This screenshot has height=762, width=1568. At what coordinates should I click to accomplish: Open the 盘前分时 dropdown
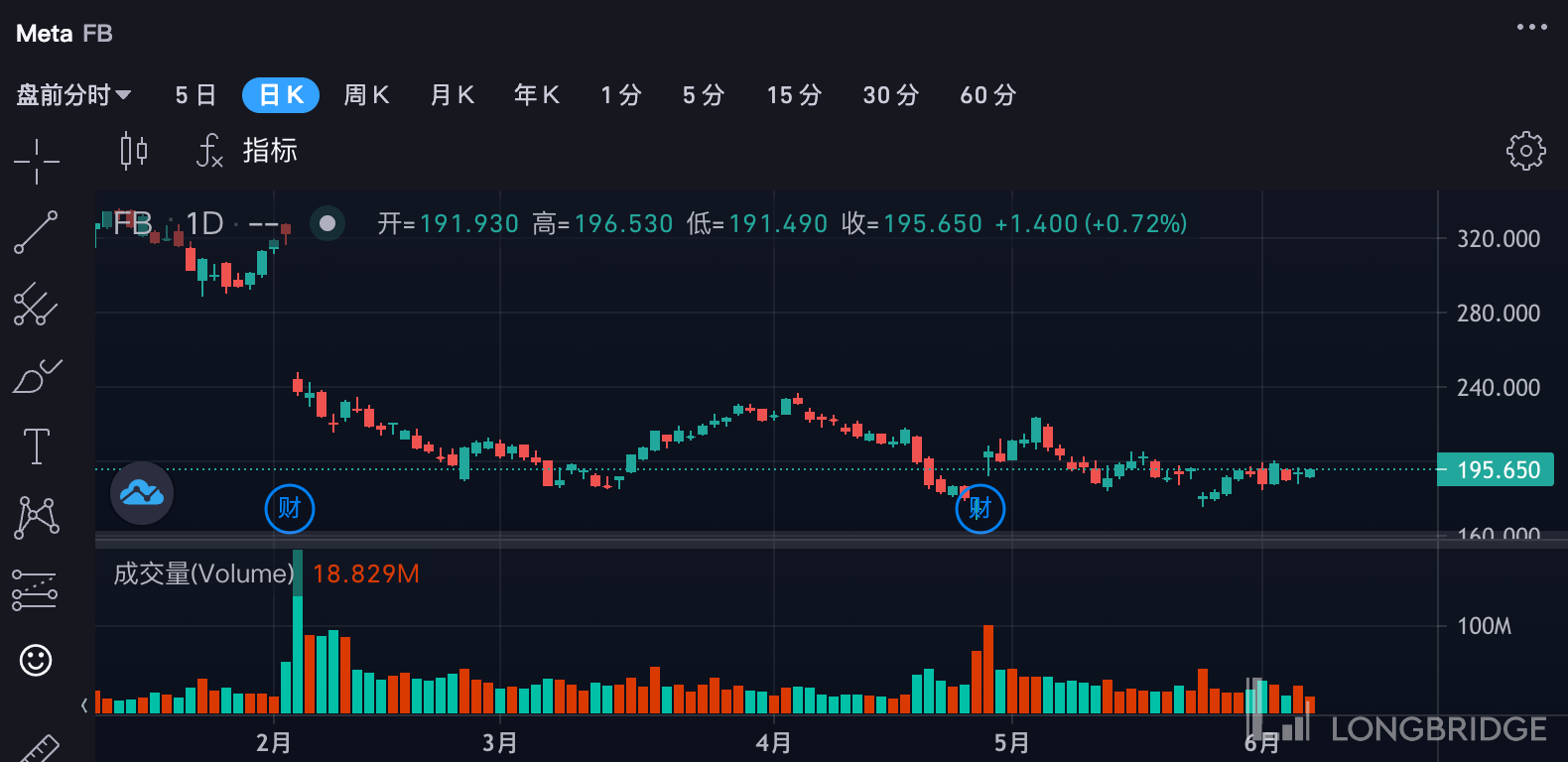(73, 95)
